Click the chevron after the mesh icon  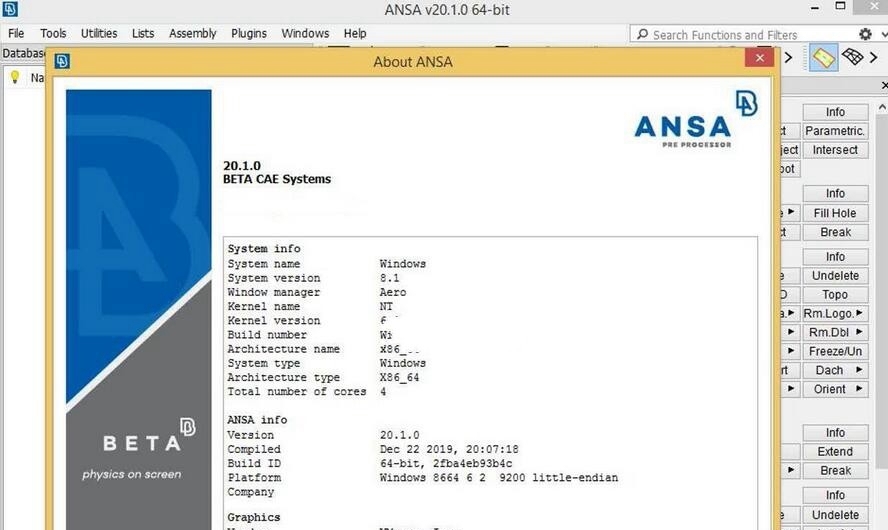(x=874, y=57)
